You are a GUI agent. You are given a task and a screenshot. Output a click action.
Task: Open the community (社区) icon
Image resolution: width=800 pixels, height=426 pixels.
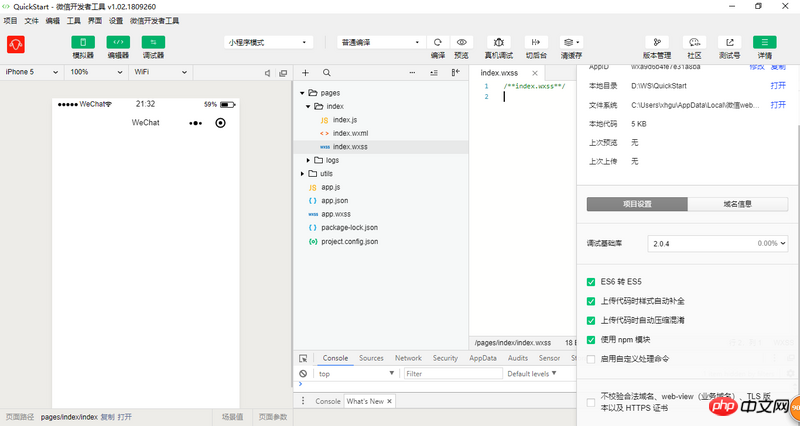[x=694, y=42]
